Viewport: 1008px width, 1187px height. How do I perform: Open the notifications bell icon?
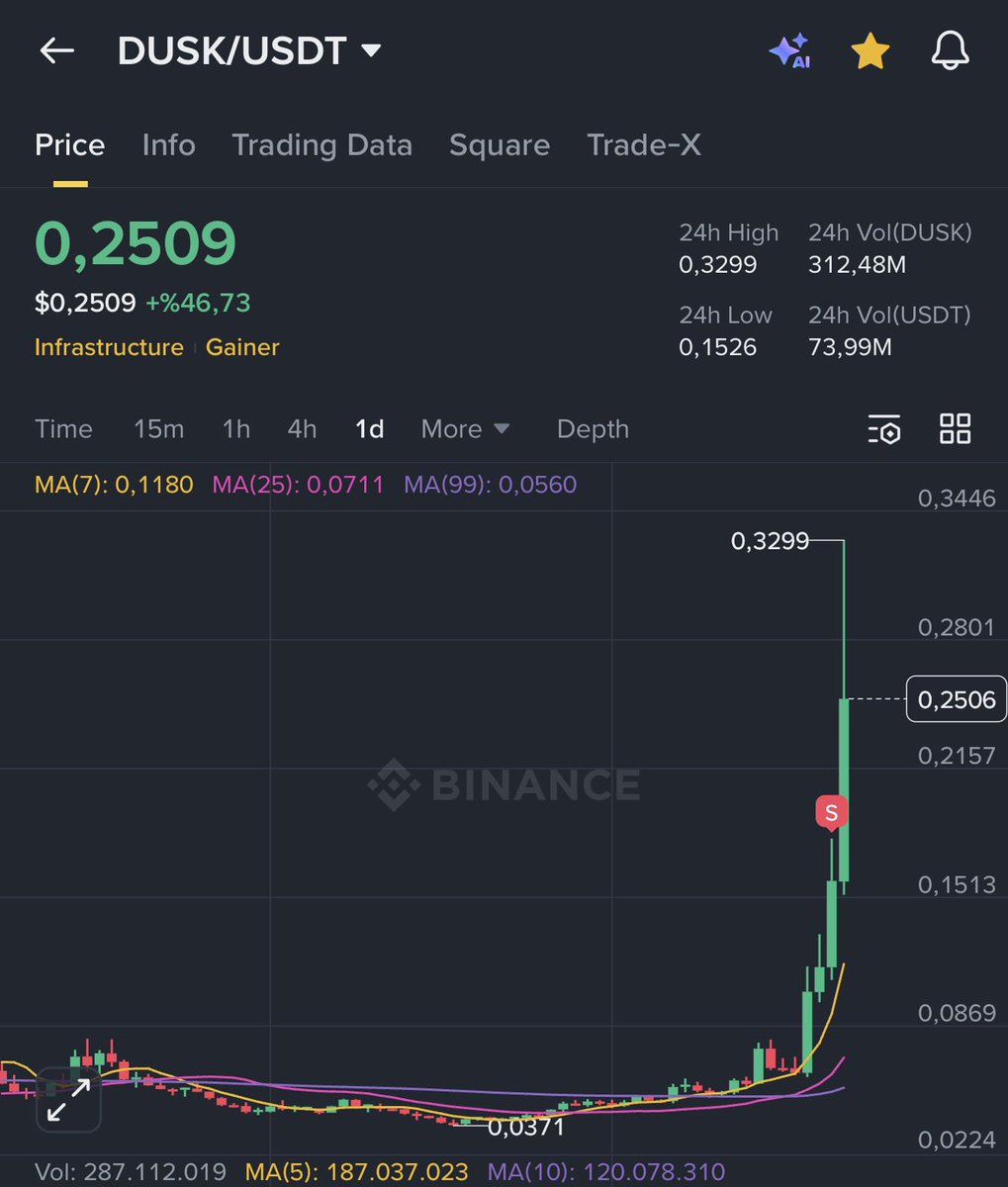point(949,50)
